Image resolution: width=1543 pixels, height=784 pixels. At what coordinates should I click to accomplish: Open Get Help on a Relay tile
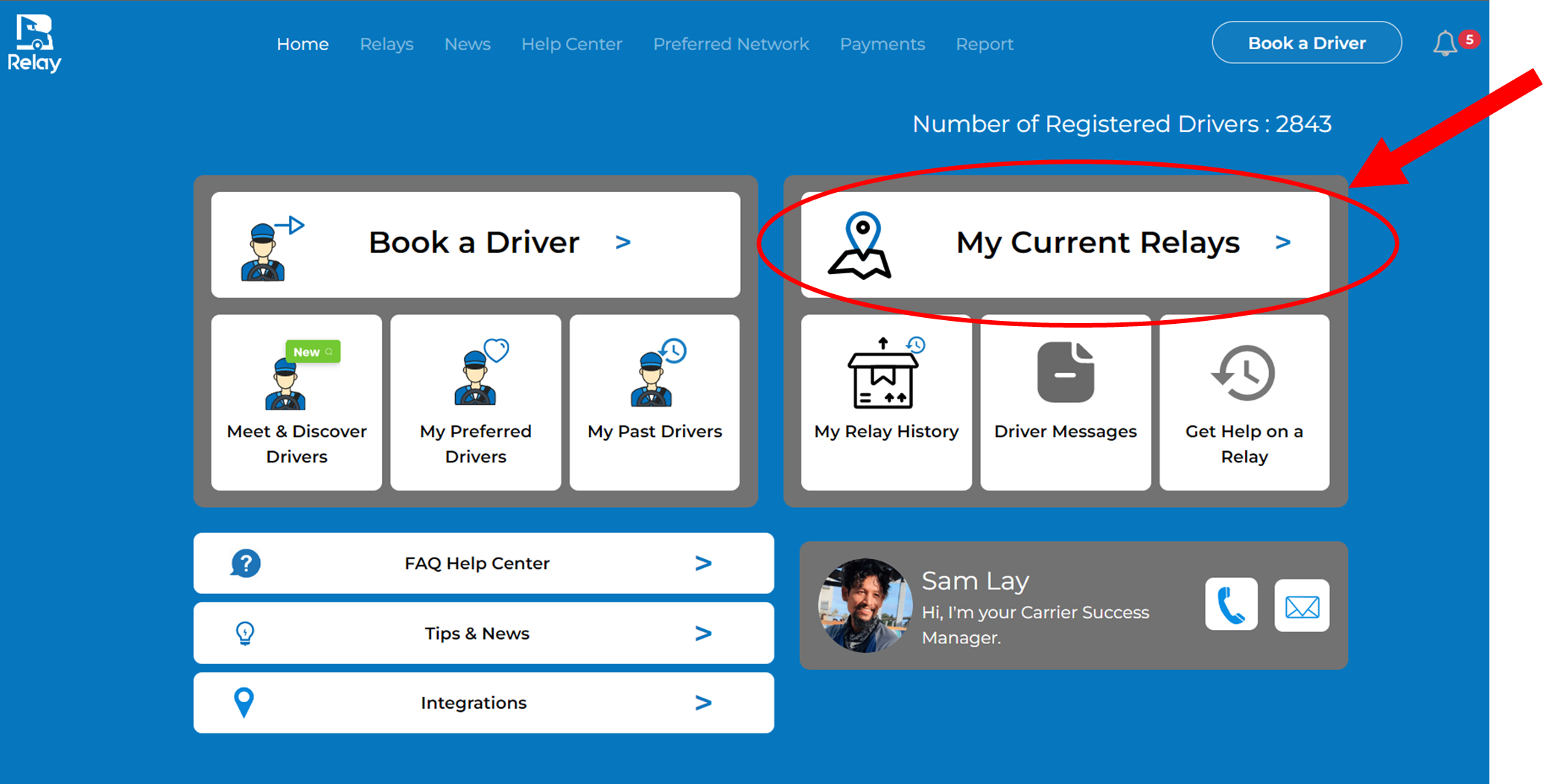pyautogui.click(x=1244, y=402)
